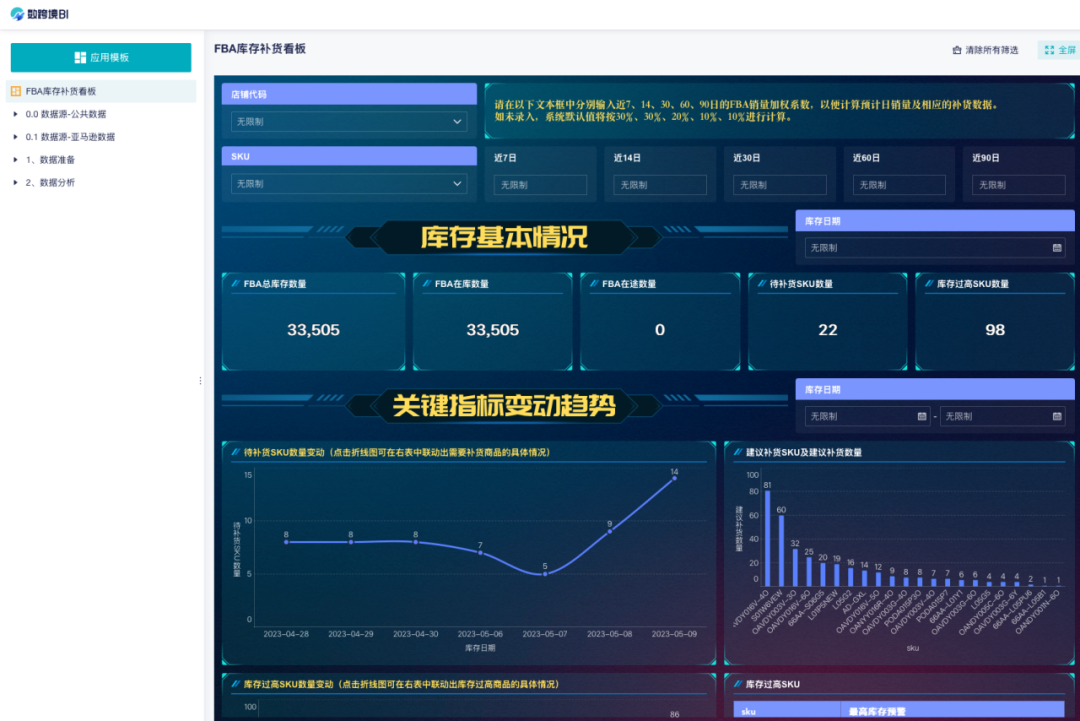Click the 应用模板 button
The height and width of the screenshot is (721, 1080).
pyautogui.click(x=101, y=57)
